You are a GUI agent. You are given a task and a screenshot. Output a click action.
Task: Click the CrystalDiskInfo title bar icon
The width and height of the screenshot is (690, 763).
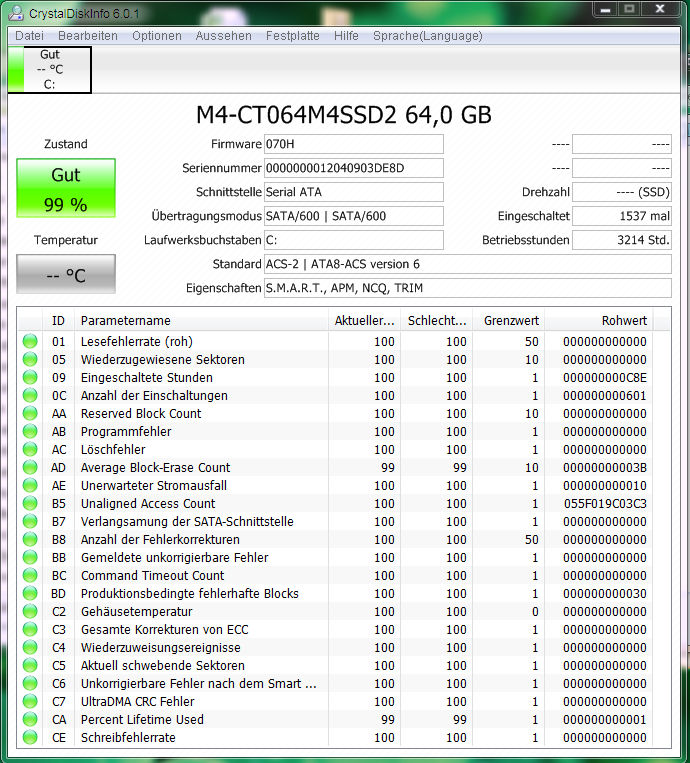(x=16, y=12)
